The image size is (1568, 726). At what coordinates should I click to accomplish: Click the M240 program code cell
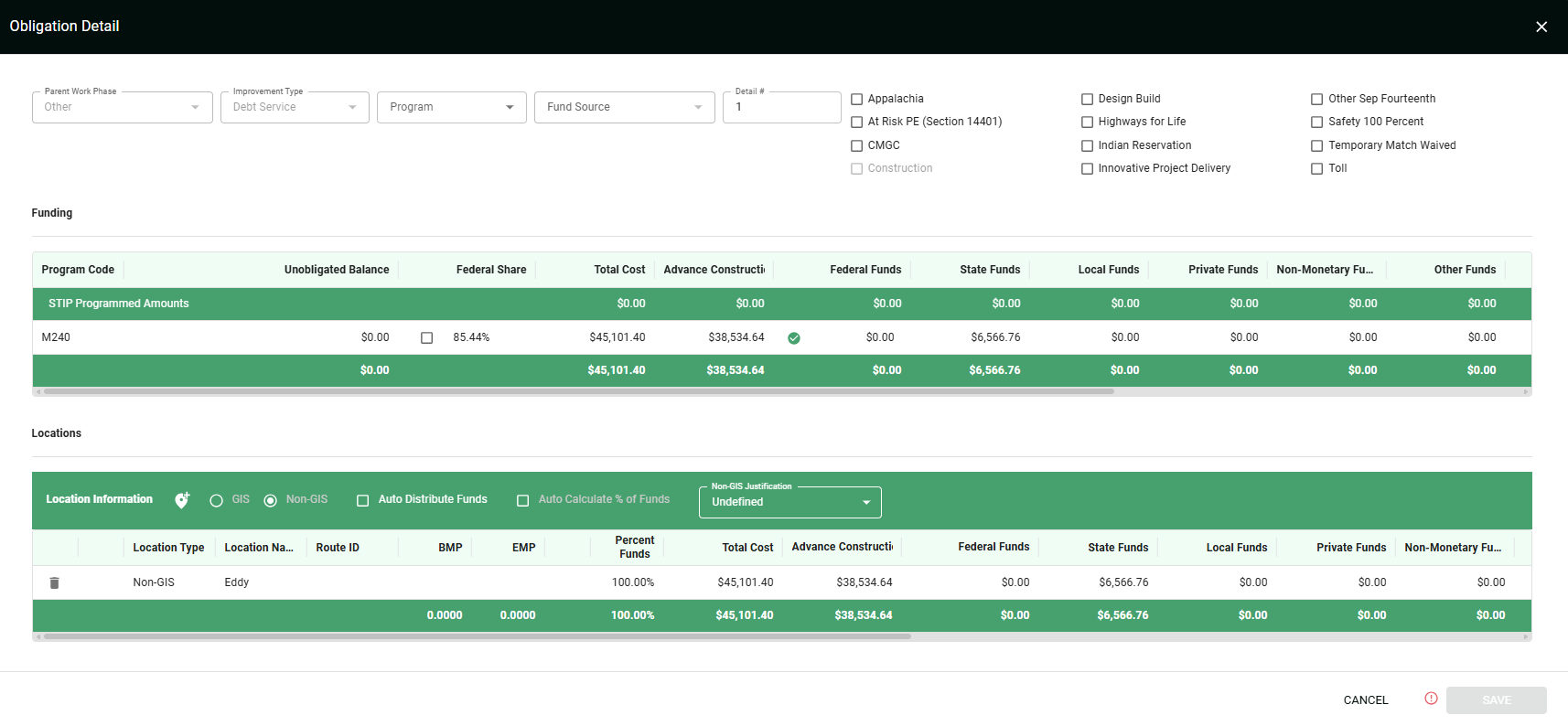point(56,337)
